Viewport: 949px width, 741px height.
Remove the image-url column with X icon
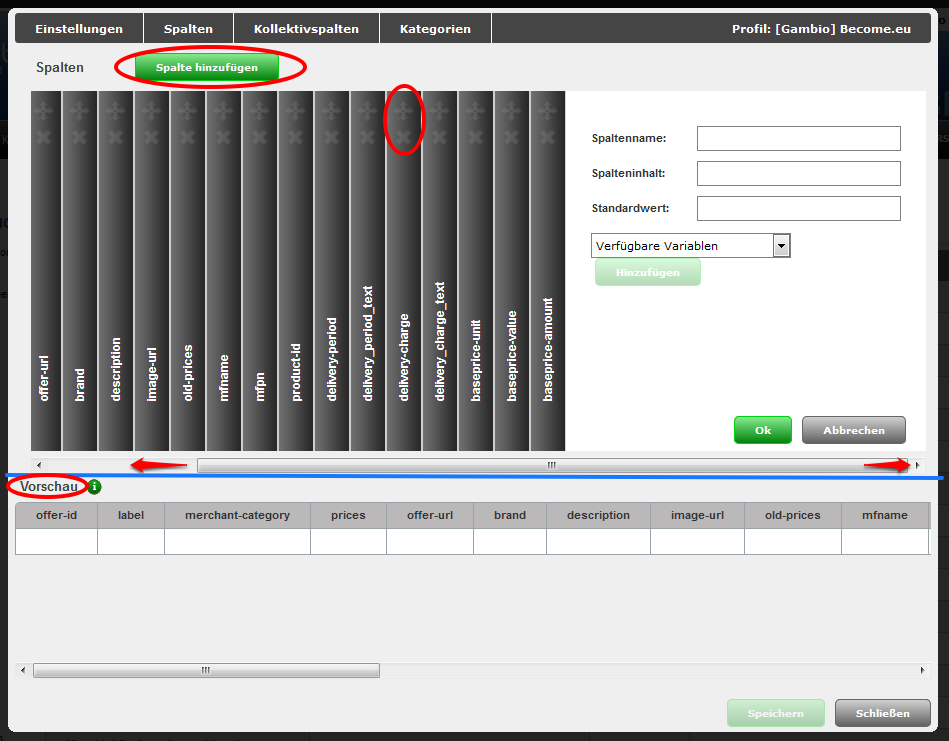152,135
